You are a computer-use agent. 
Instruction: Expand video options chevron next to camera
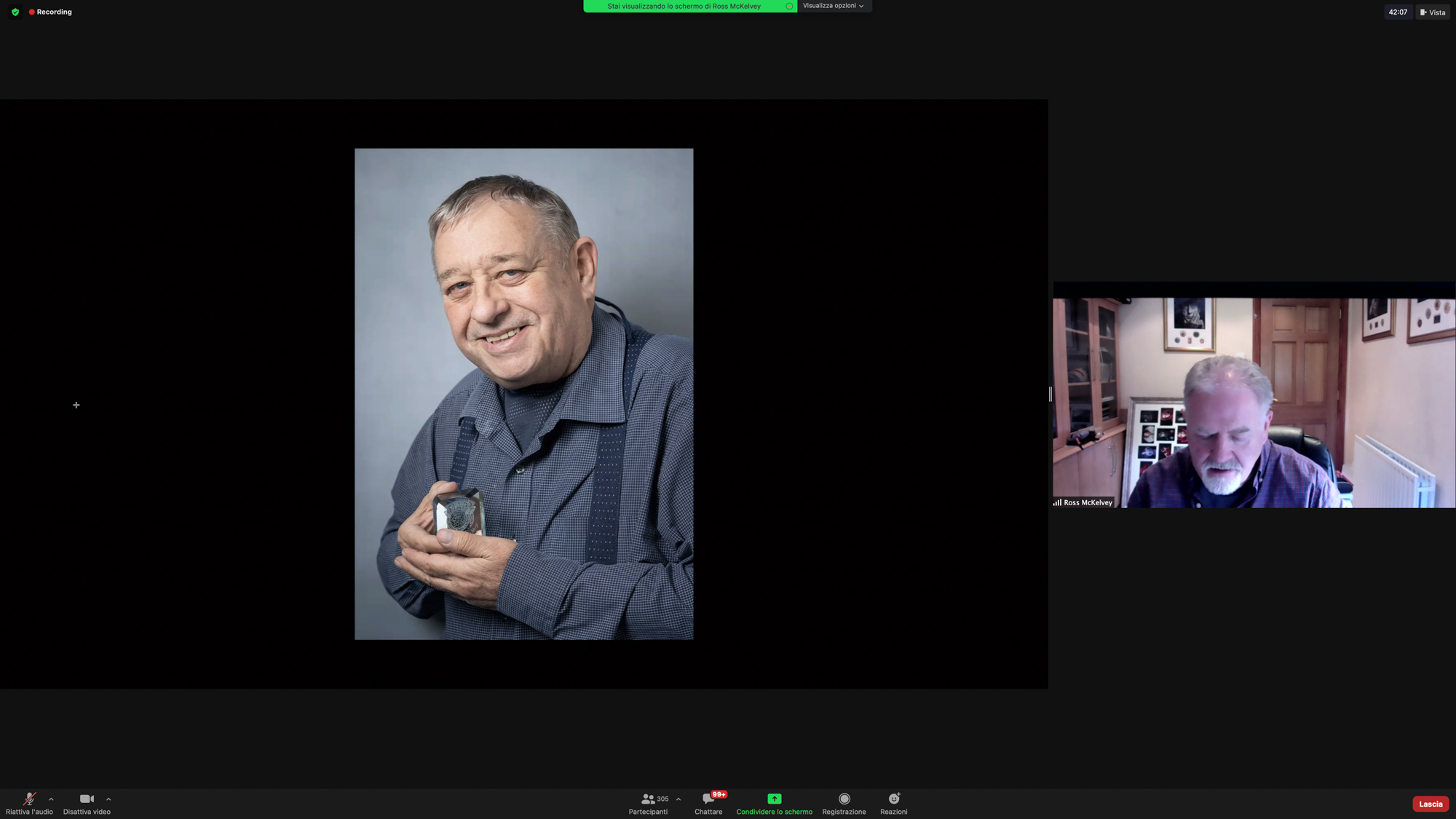coord(108,799)
